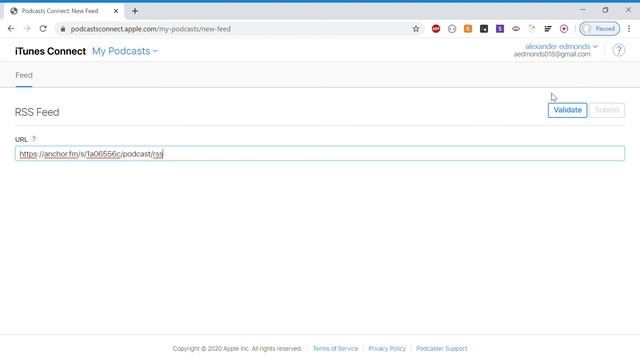Open the Terms of Service link
The height and width of the screenshot is (360, 640).
coord(335,349)
